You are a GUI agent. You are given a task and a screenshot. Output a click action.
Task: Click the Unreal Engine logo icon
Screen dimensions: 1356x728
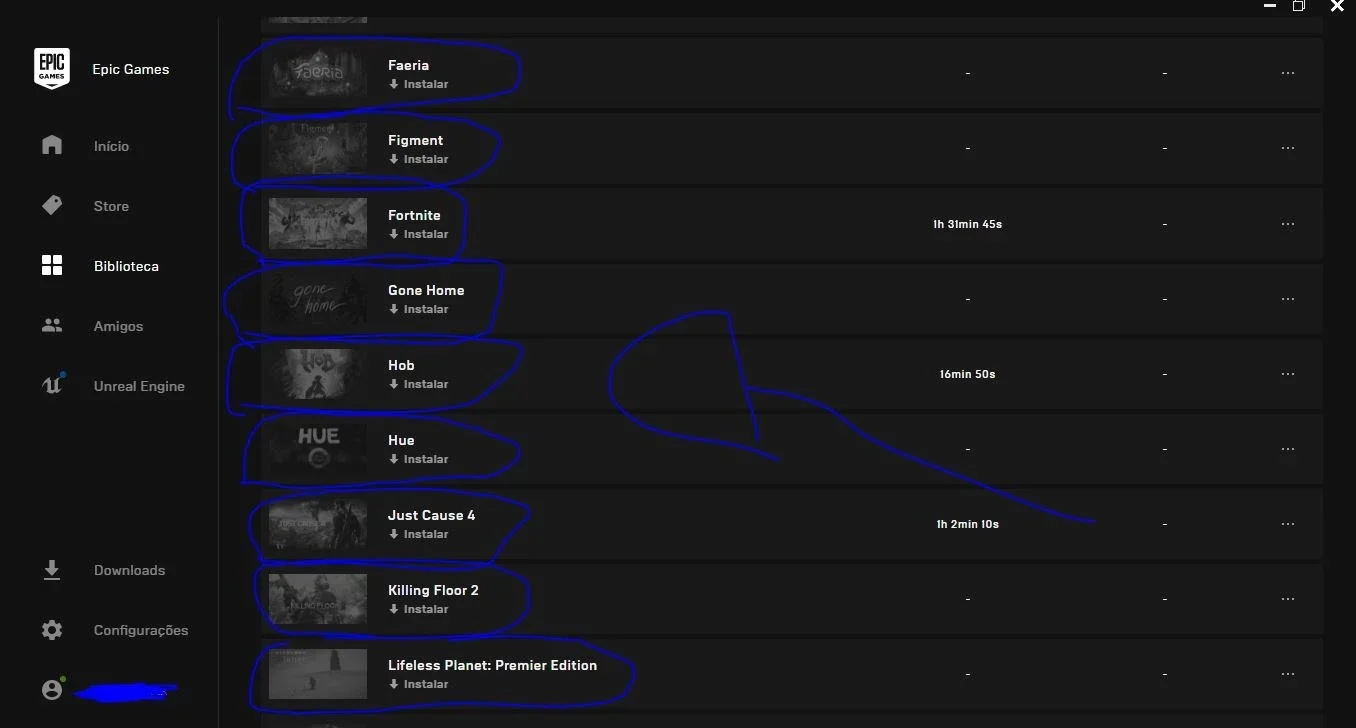point(52,385)
